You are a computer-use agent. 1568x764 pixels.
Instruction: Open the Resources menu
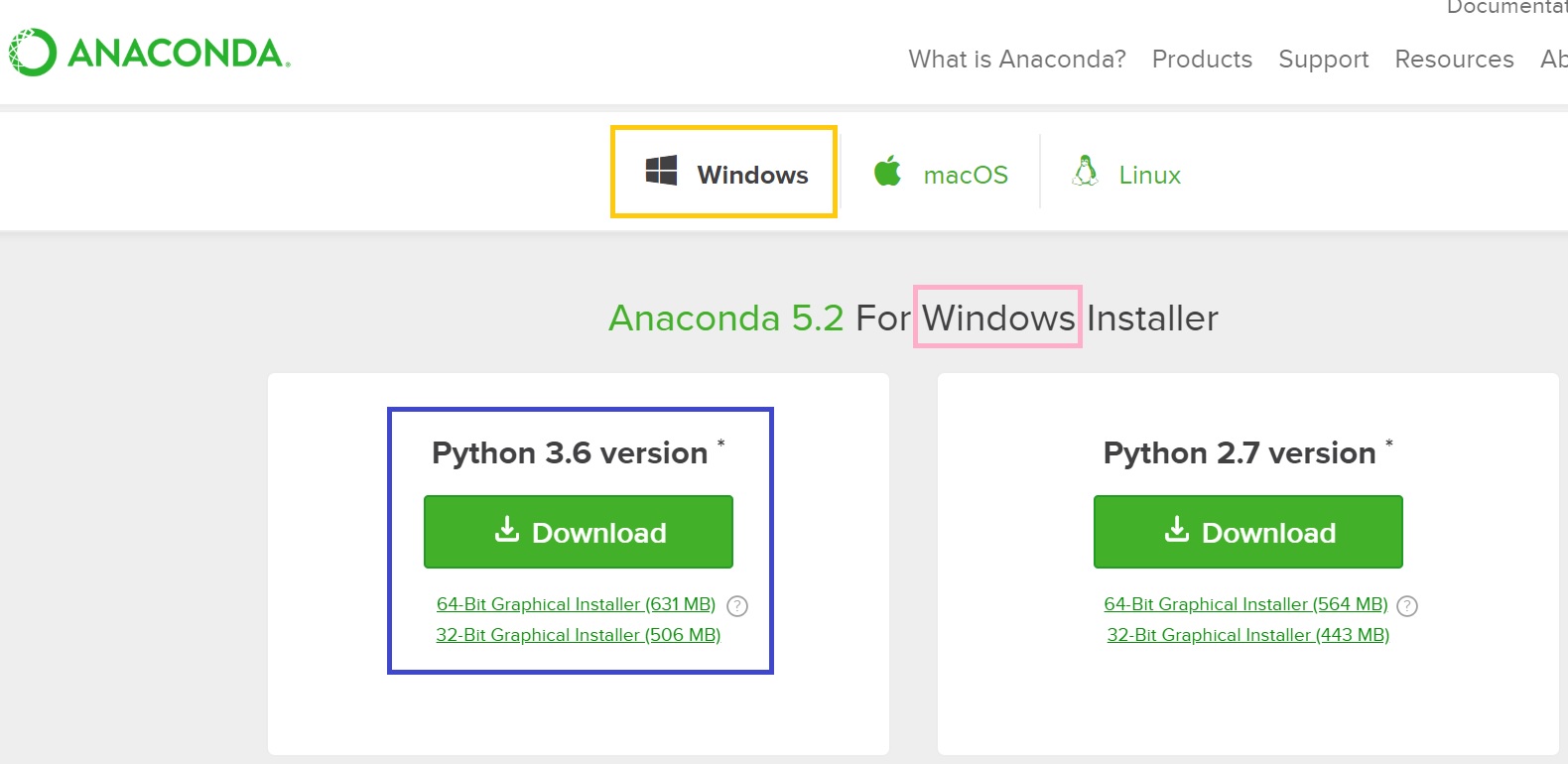coord(1454,60)
